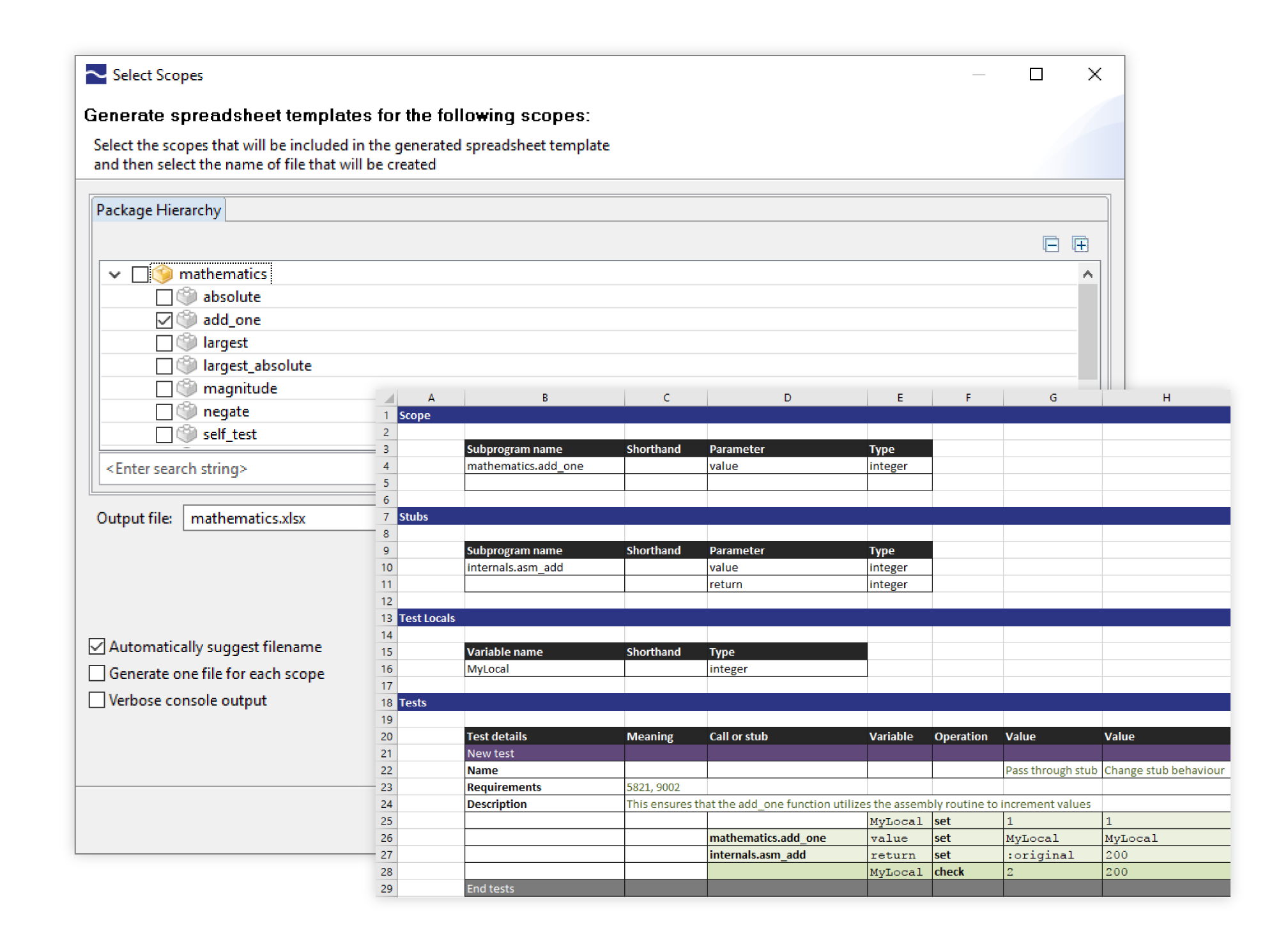
Task: Check the mathematics package checkbox
Action: (140, 274)
